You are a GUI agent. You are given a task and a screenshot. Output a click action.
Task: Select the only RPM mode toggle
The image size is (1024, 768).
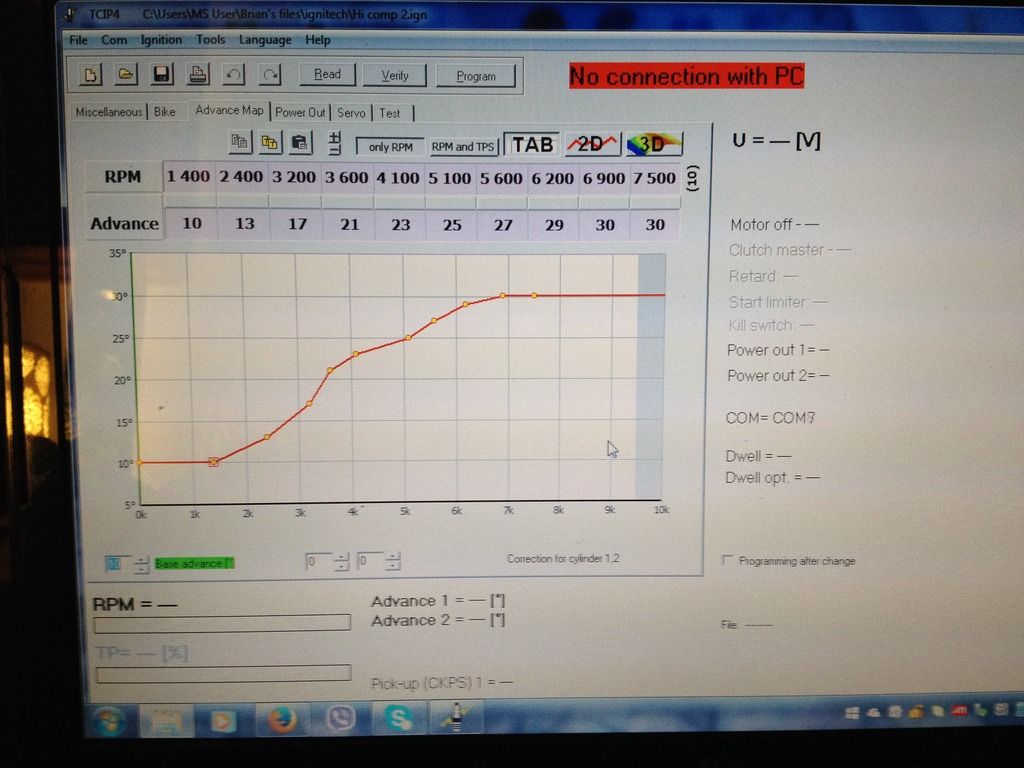click(x=390, y=146)
